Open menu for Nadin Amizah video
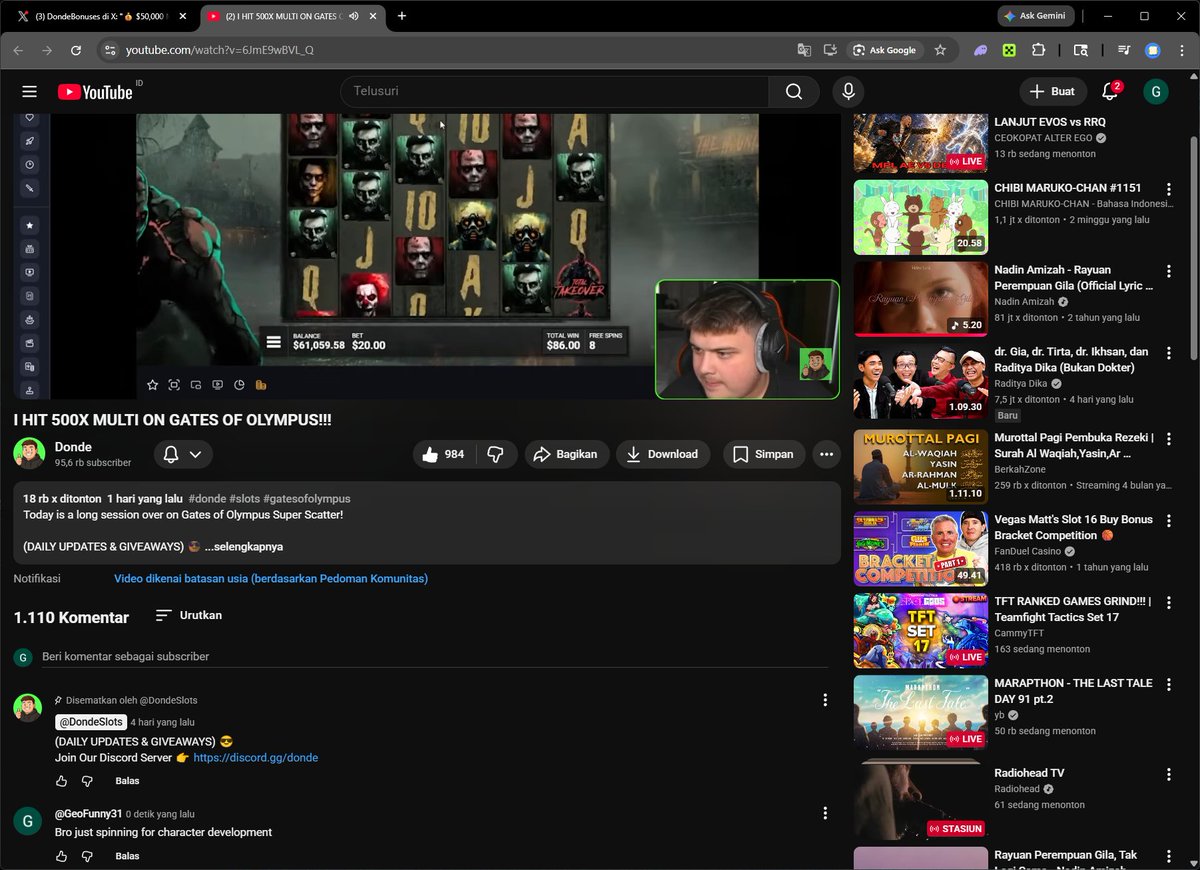 tap(1169, 271)
